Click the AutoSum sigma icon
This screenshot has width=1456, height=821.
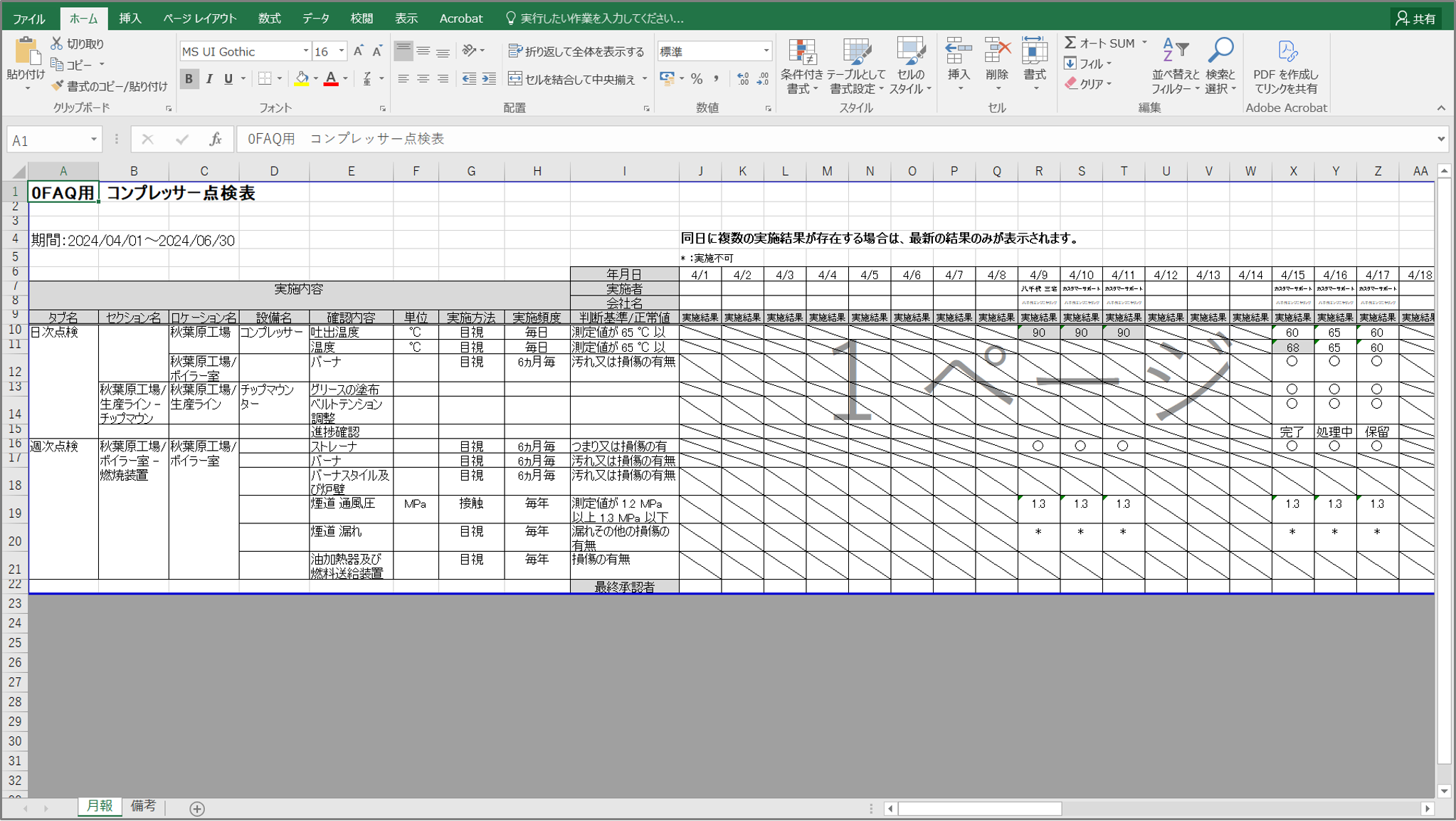[1070, 43]
